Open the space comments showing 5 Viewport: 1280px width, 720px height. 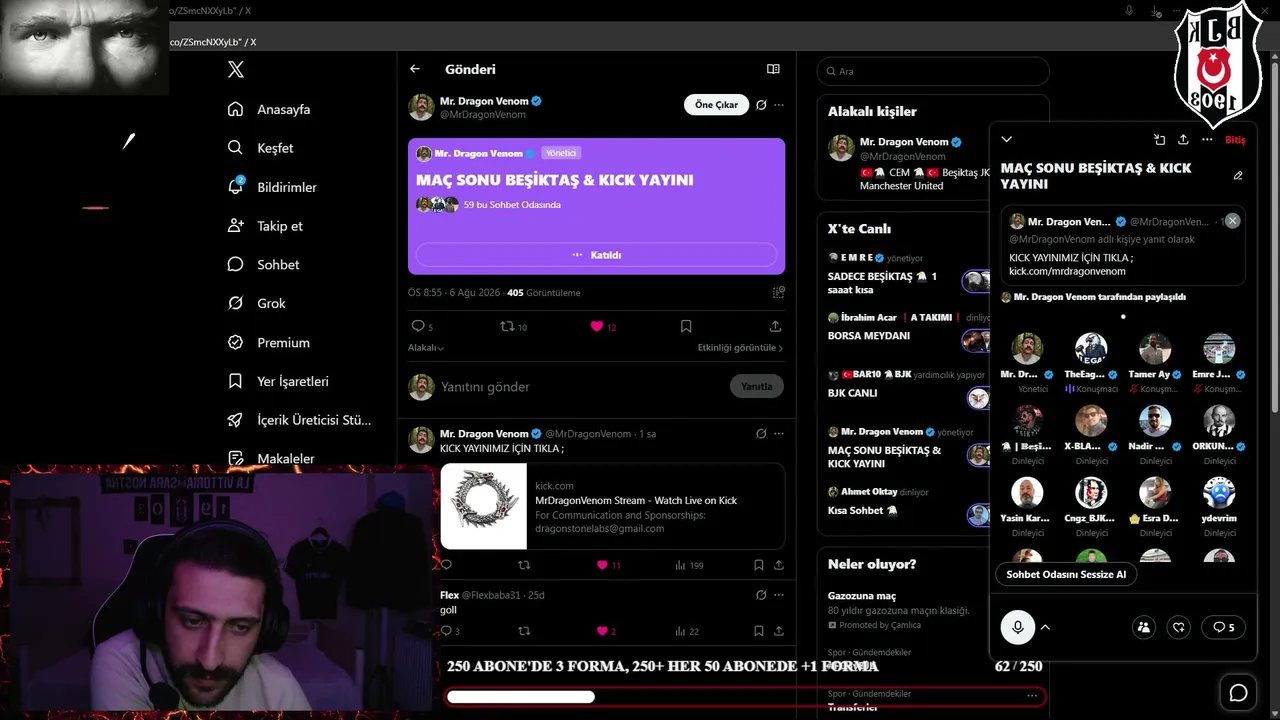(1223, 627)
